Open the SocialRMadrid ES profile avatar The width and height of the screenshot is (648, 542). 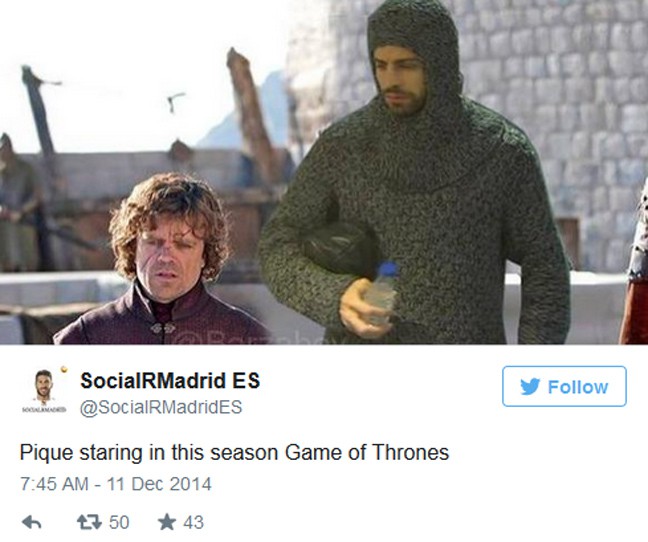pyautogui.click(x=44, y=386)
